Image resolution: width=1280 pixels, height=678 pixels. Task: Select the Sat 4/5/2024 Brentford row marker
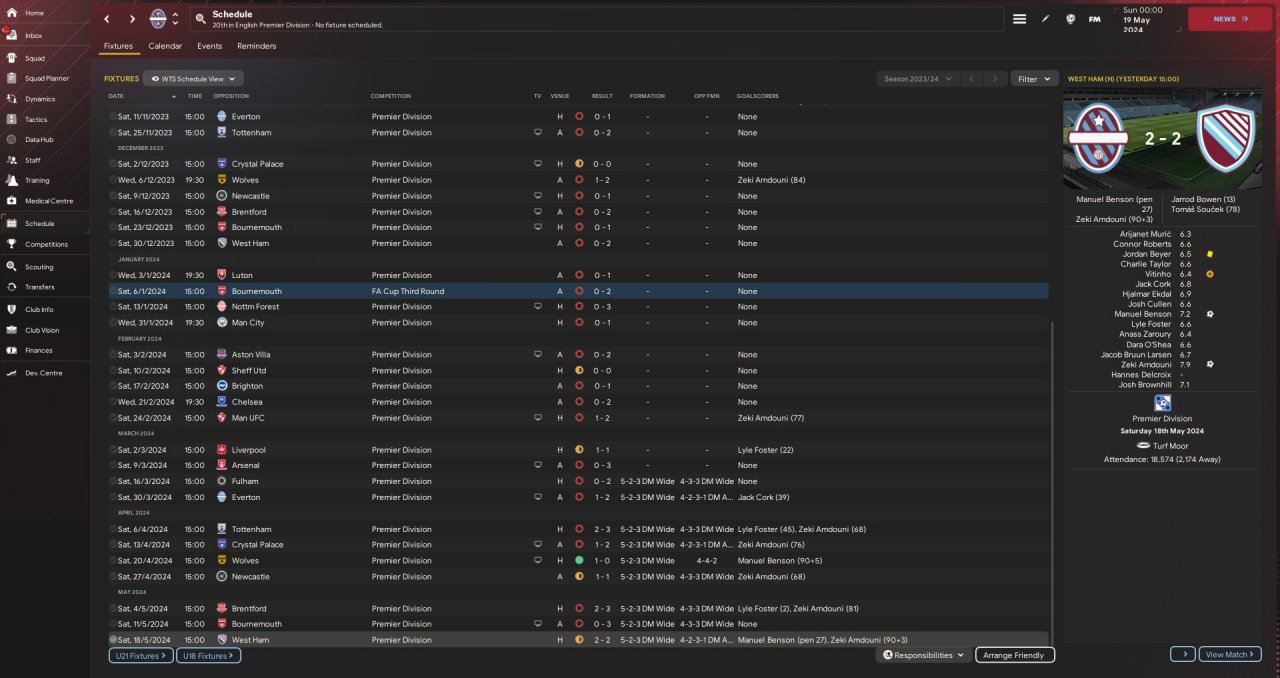[x=113, y=608]
